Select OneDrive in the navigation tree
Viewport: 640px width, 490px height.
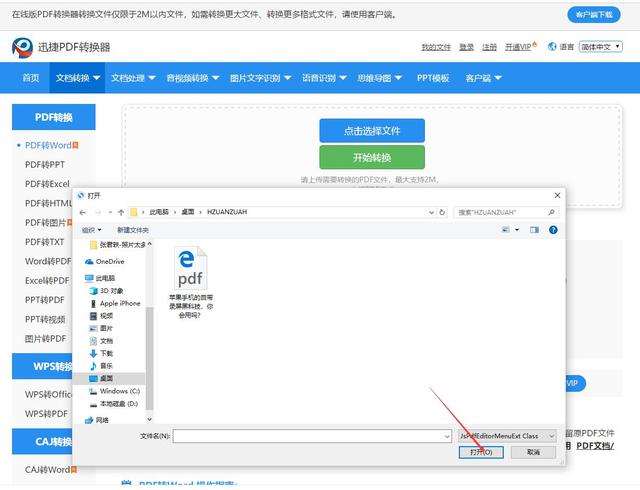(x=104, y=261)
